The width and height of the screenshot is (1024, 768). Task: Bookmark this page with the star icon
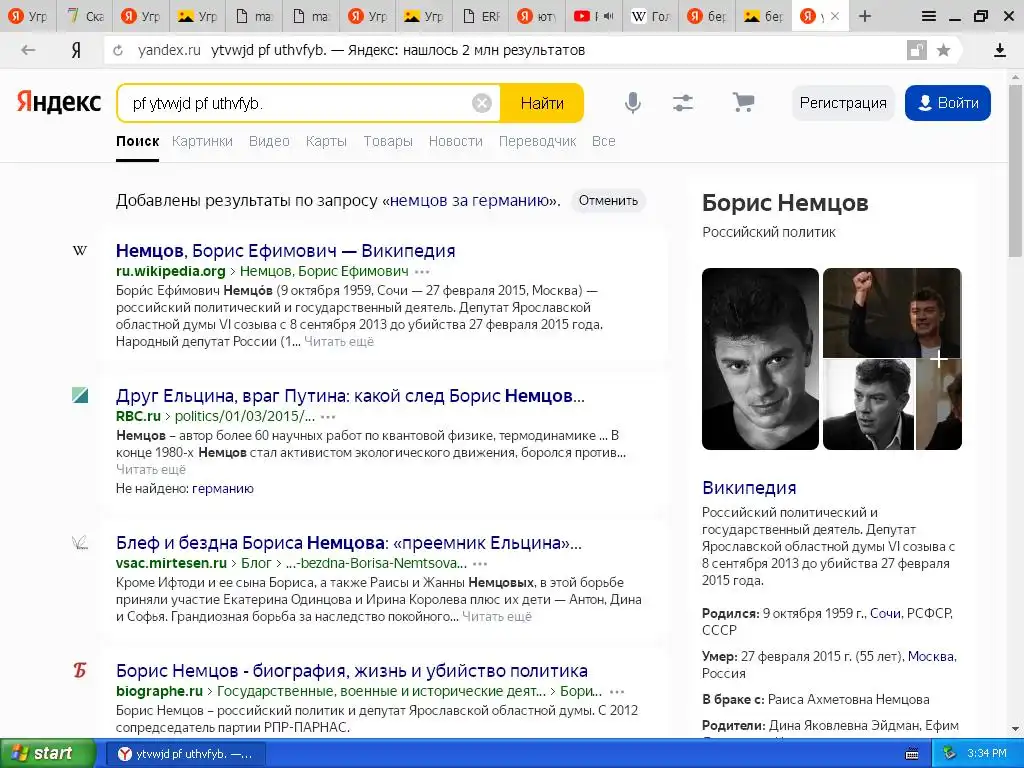943,50
